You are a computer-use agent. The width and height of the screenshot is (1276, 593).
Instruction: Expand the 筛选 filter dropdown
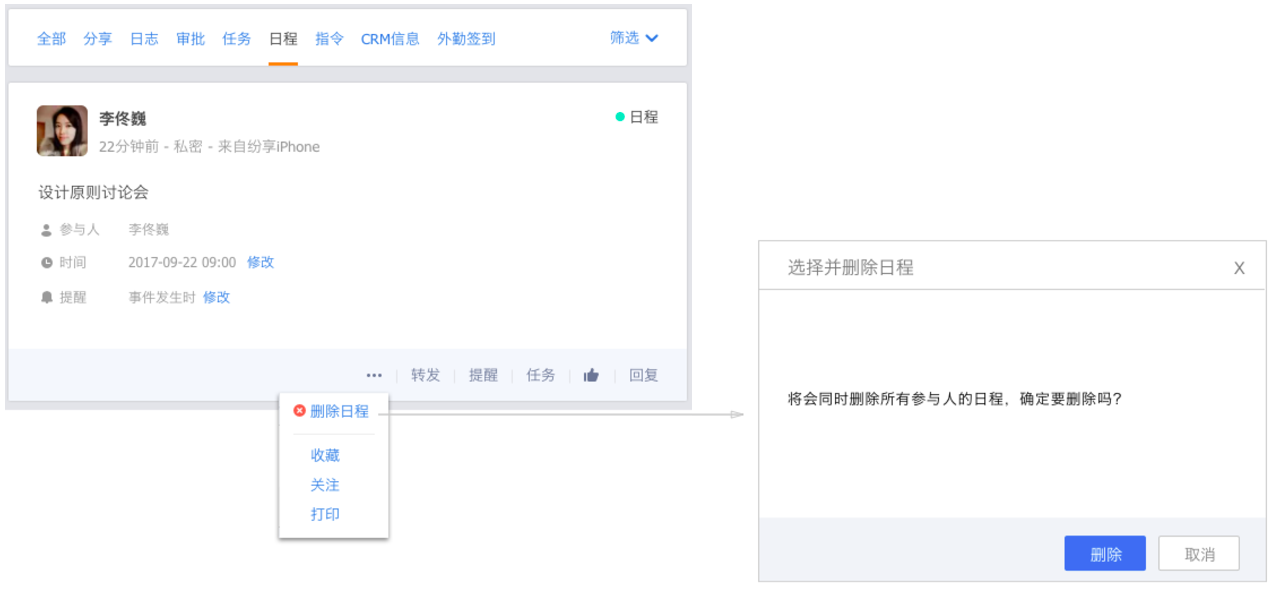click(634, 38)
